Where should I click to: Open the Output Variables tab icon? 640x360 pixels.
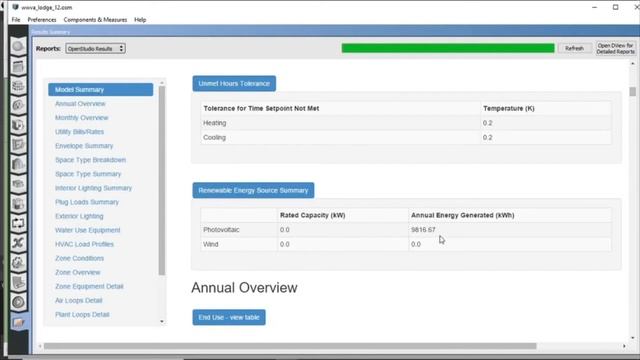click(18, 242)
